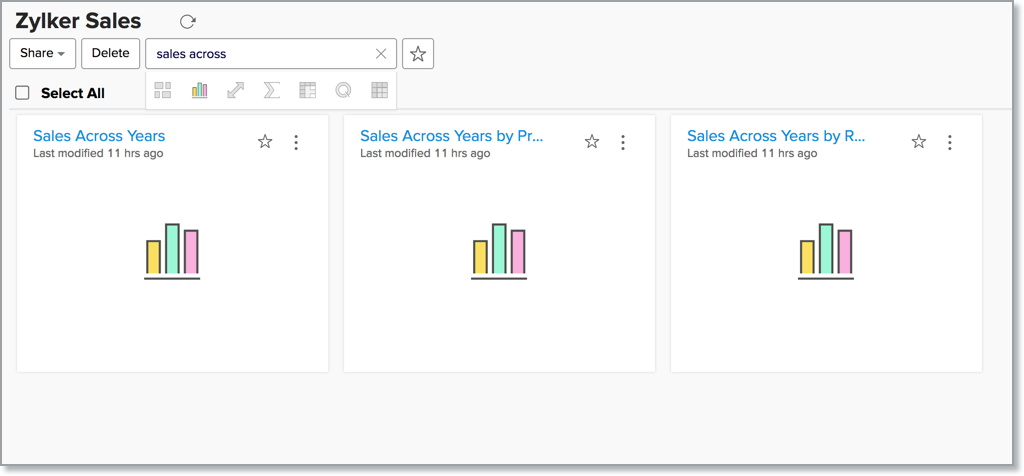1024x476 pixels.
Task: Check the Select All checkbox
Action: (22, 93)
